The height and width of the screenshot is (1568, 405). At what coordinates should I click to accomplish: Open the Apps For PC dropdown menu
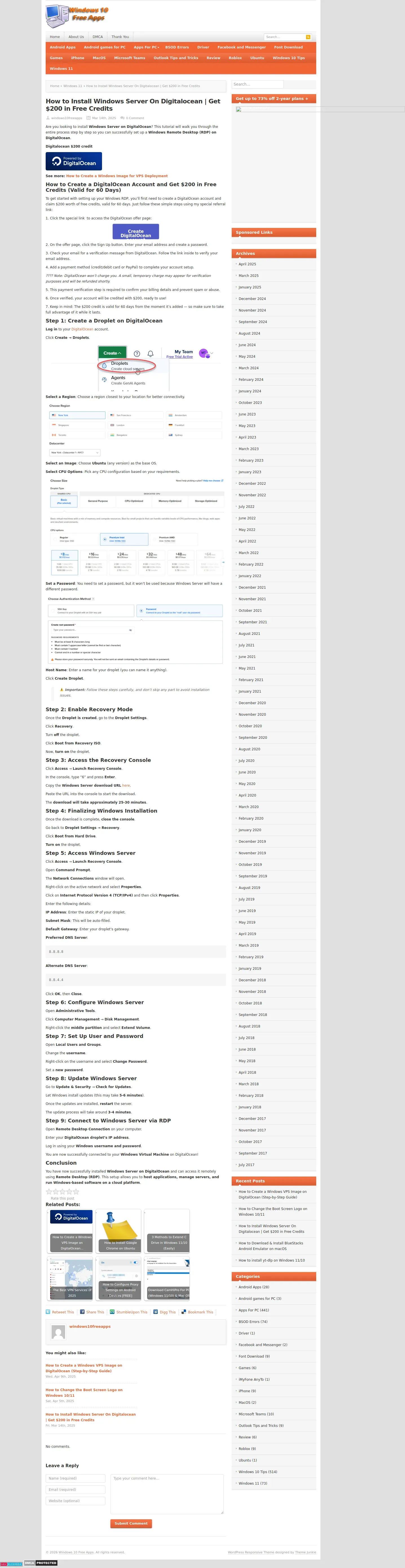pos(146,48)
